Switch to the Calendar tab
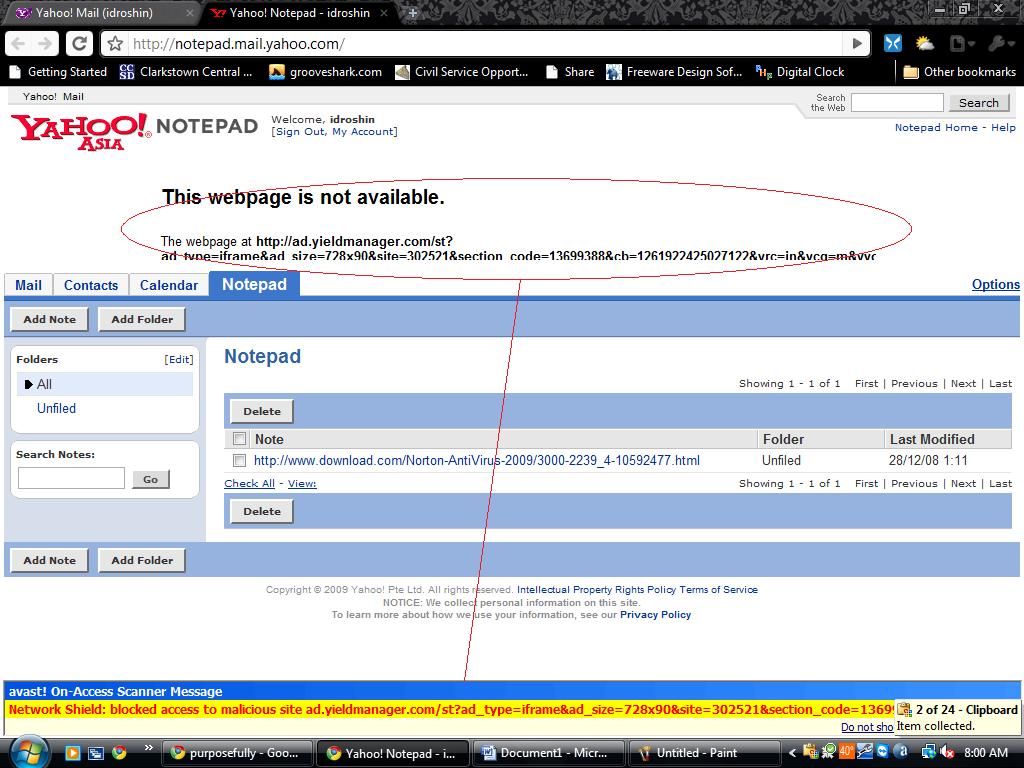 click(x=168, y=285)
